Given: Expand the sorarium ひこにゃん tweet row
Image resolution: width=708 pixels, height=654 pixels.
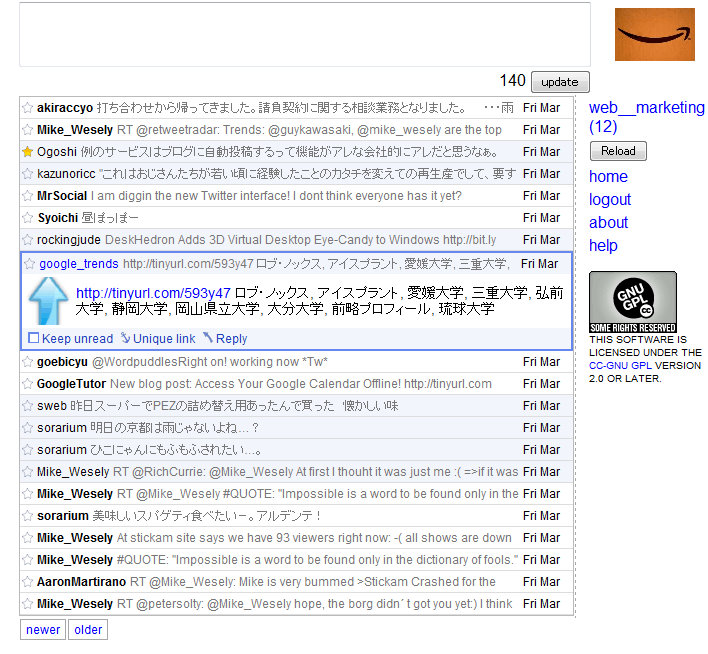Looking at the screenshot, I should pyautogui.click(x=297, y=450).
